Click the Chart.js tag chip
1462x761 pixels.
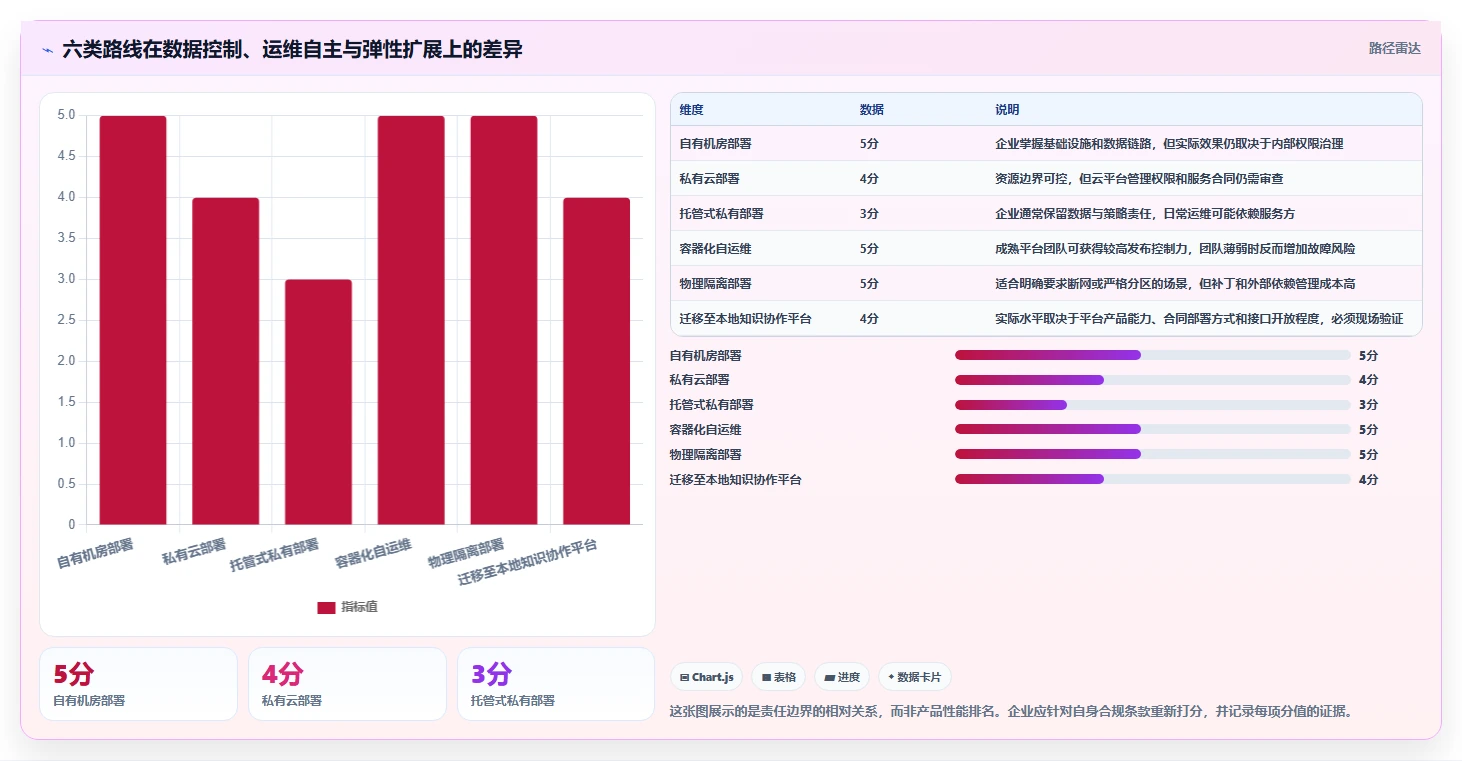pos(706,677)
